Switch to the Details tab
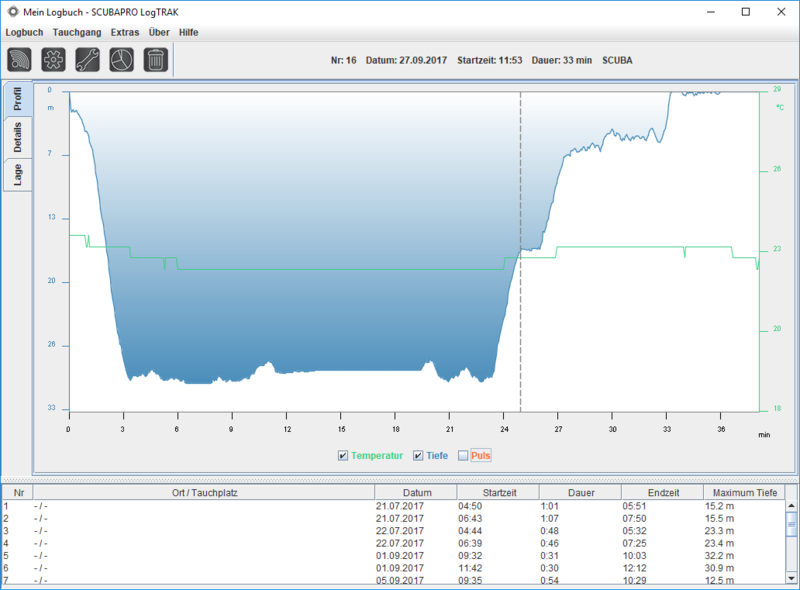Image resolution: width=800 pixels, height=590 pixels. [18, 137]
